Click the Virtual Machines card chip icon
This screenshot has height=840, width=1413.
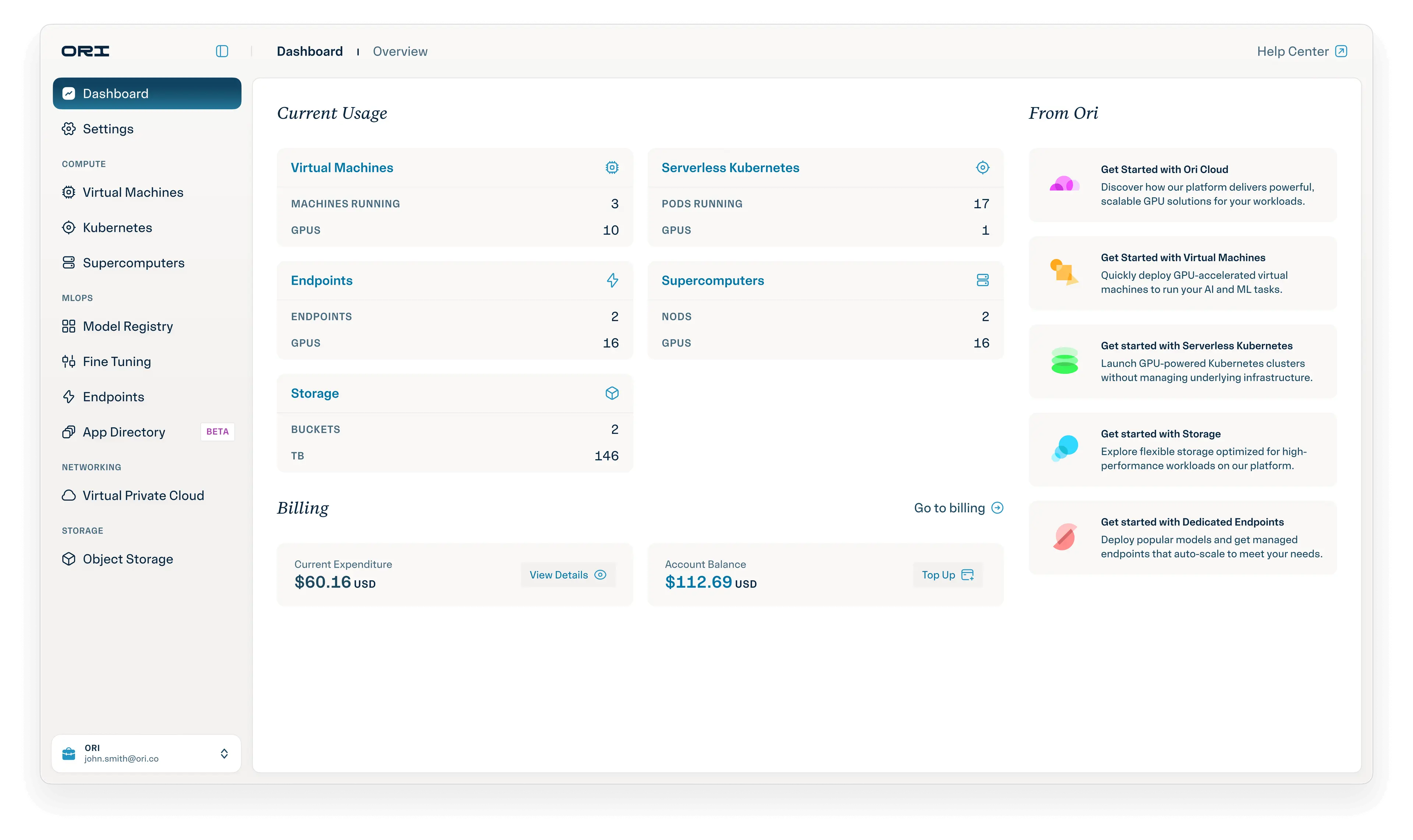[612, 167]
